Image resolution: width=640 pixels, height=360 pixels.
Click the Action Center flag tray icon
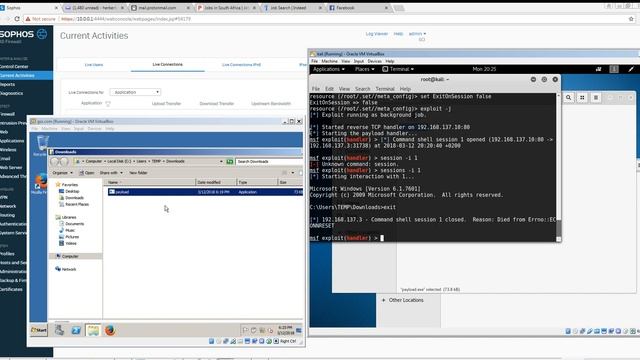[245, 330]
